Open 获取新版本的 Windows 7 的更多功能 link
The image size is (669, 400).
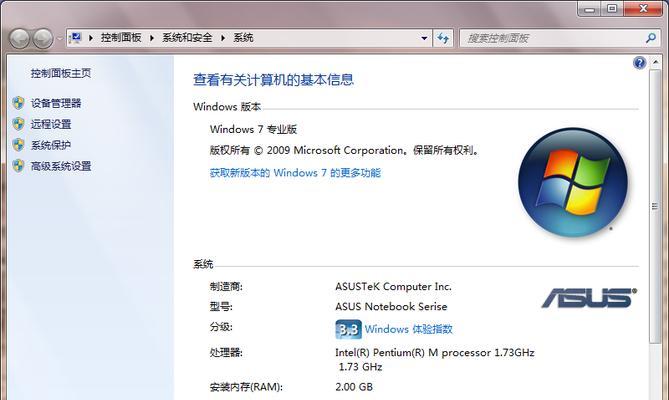point(295,172)
